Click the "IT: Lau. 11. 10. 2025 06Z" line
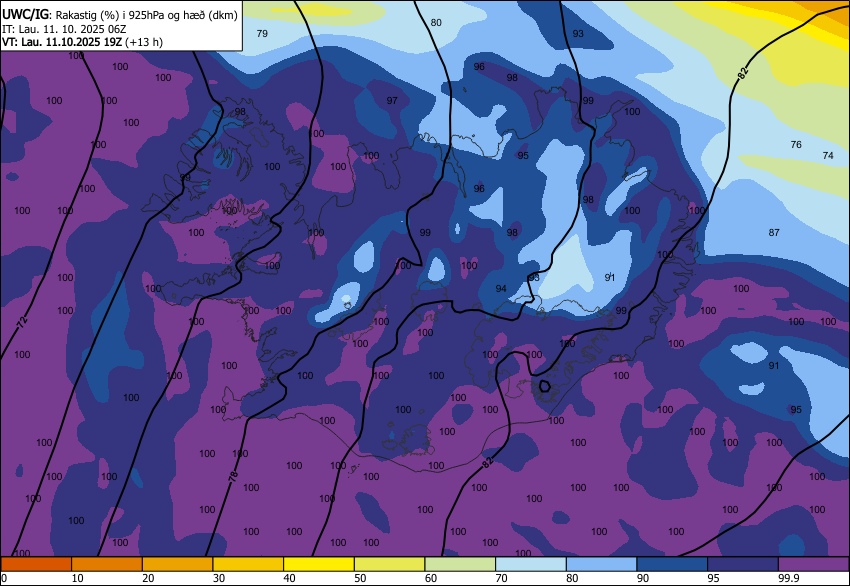This screenshot has height=586, width=850. pyautogui.click(x=64, y=29)
